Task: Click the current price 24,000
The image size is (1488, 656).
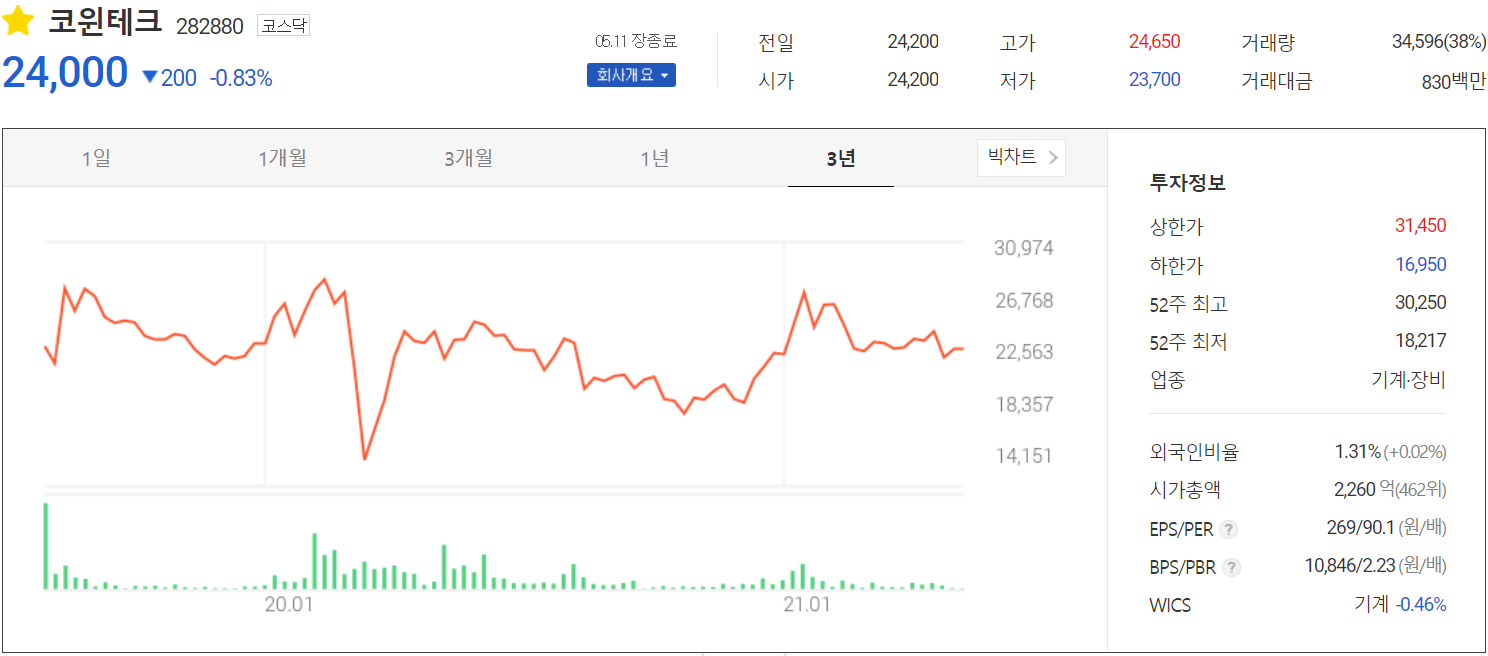Action: tap(65, 73)
